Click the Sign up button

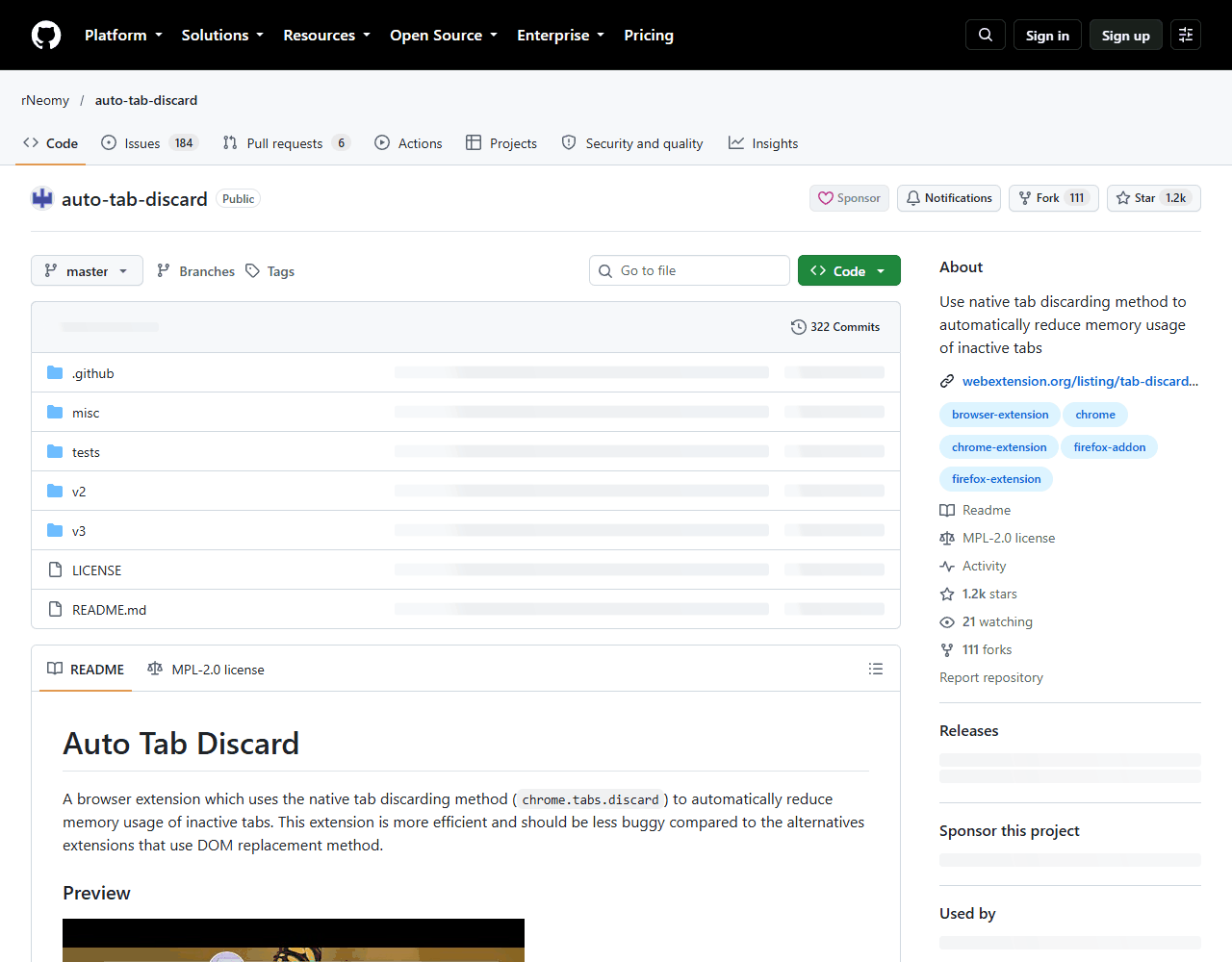[x=1126, y=36]
